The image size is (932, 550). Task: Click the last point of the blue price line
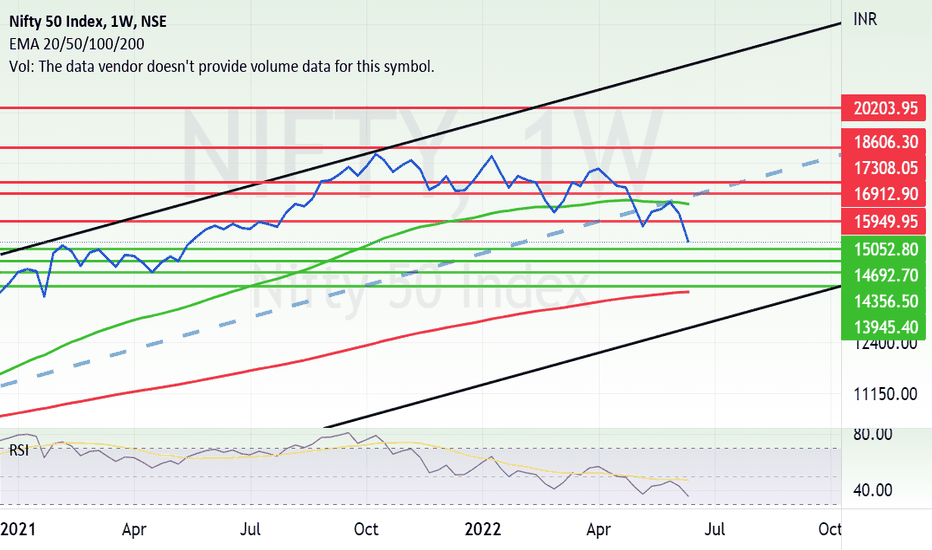[x=688, y=241]
